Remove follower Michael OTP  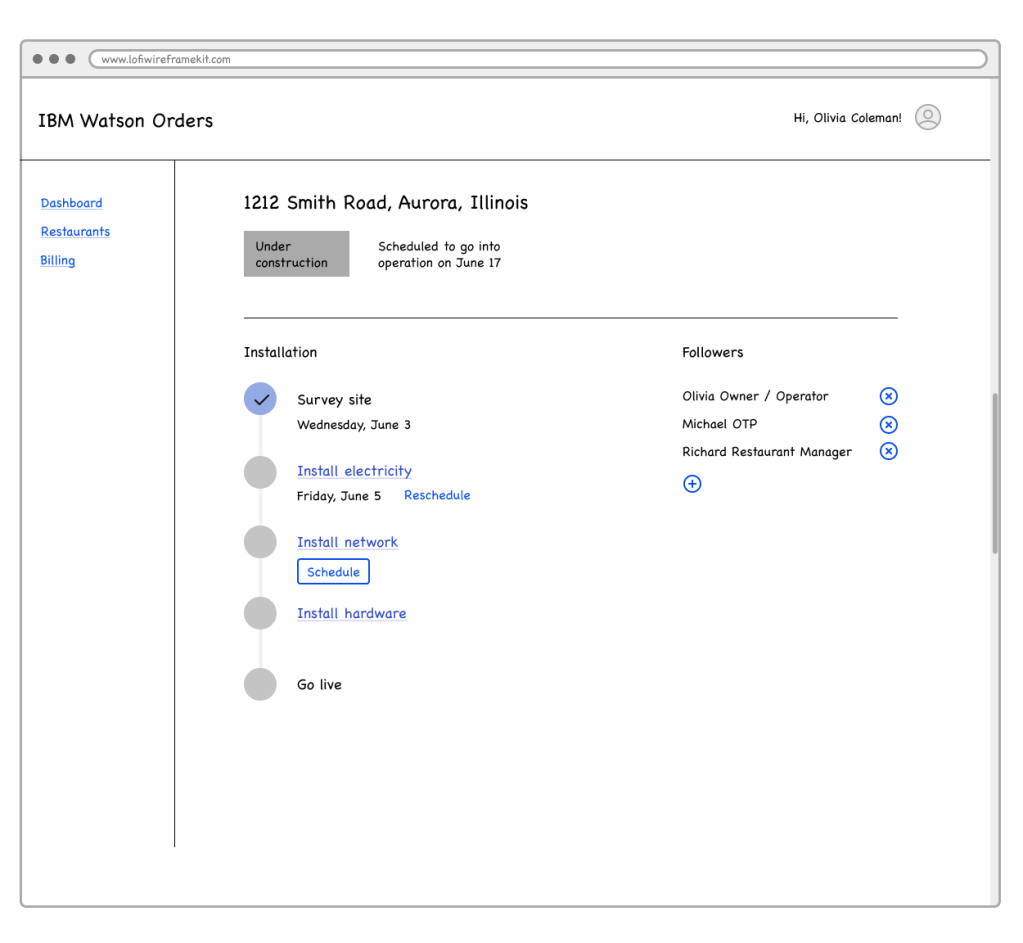(x=888, y=424)
